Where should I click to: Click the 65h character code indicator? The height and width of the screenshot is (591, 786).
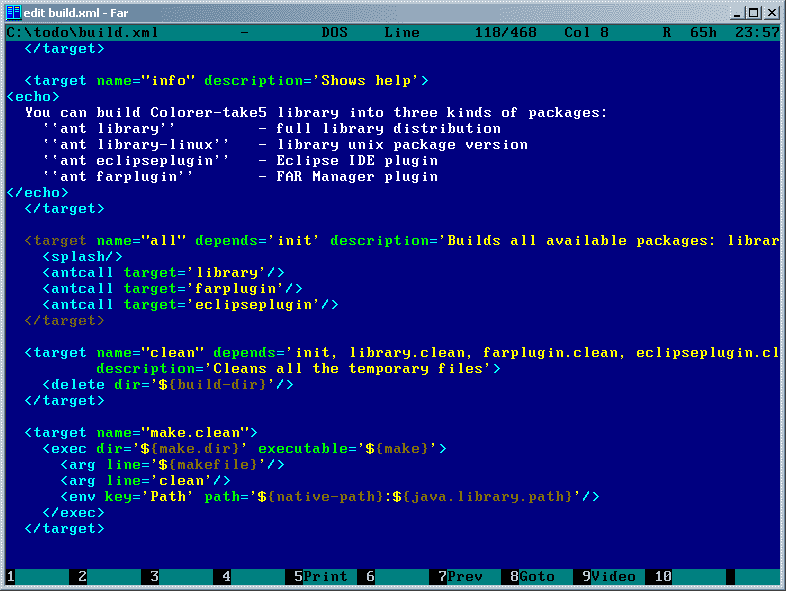(703, 33)
